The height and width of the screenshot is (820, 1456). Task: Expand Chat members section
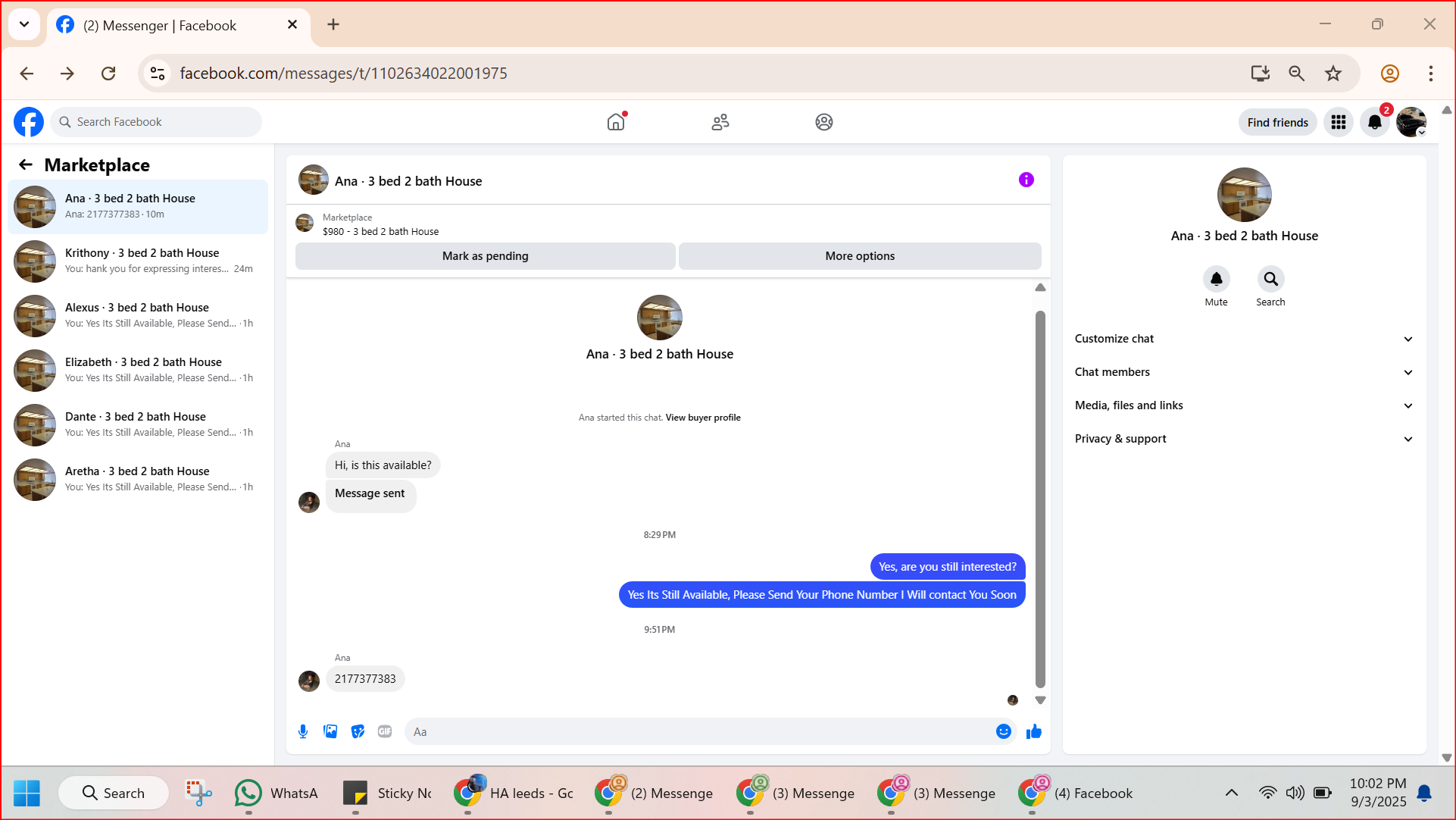click(x=1244, y=372)
